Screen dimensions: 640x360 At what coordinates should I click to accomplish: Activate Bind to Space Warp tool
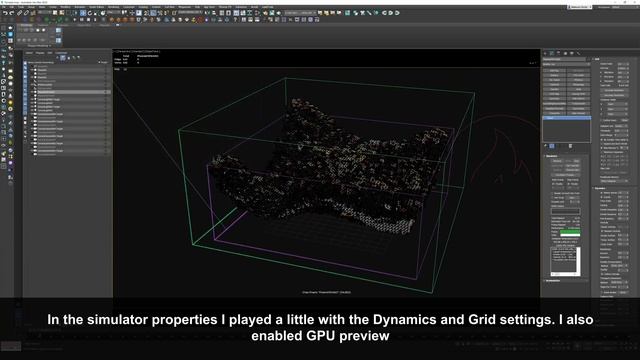[x=33, y=13]
